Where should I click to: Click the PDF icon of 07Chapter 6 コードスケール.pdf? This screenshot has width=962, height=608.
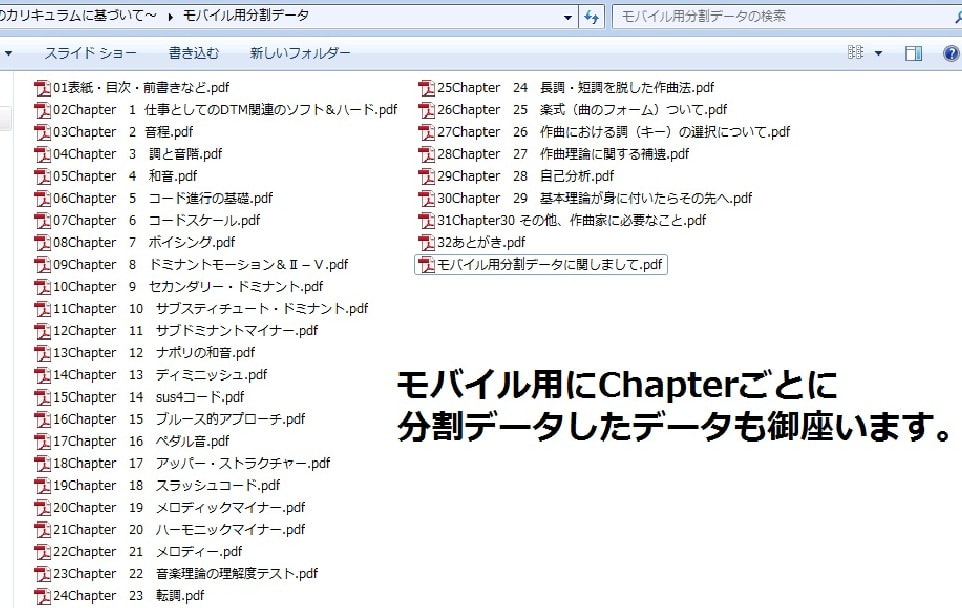(42, 221)
